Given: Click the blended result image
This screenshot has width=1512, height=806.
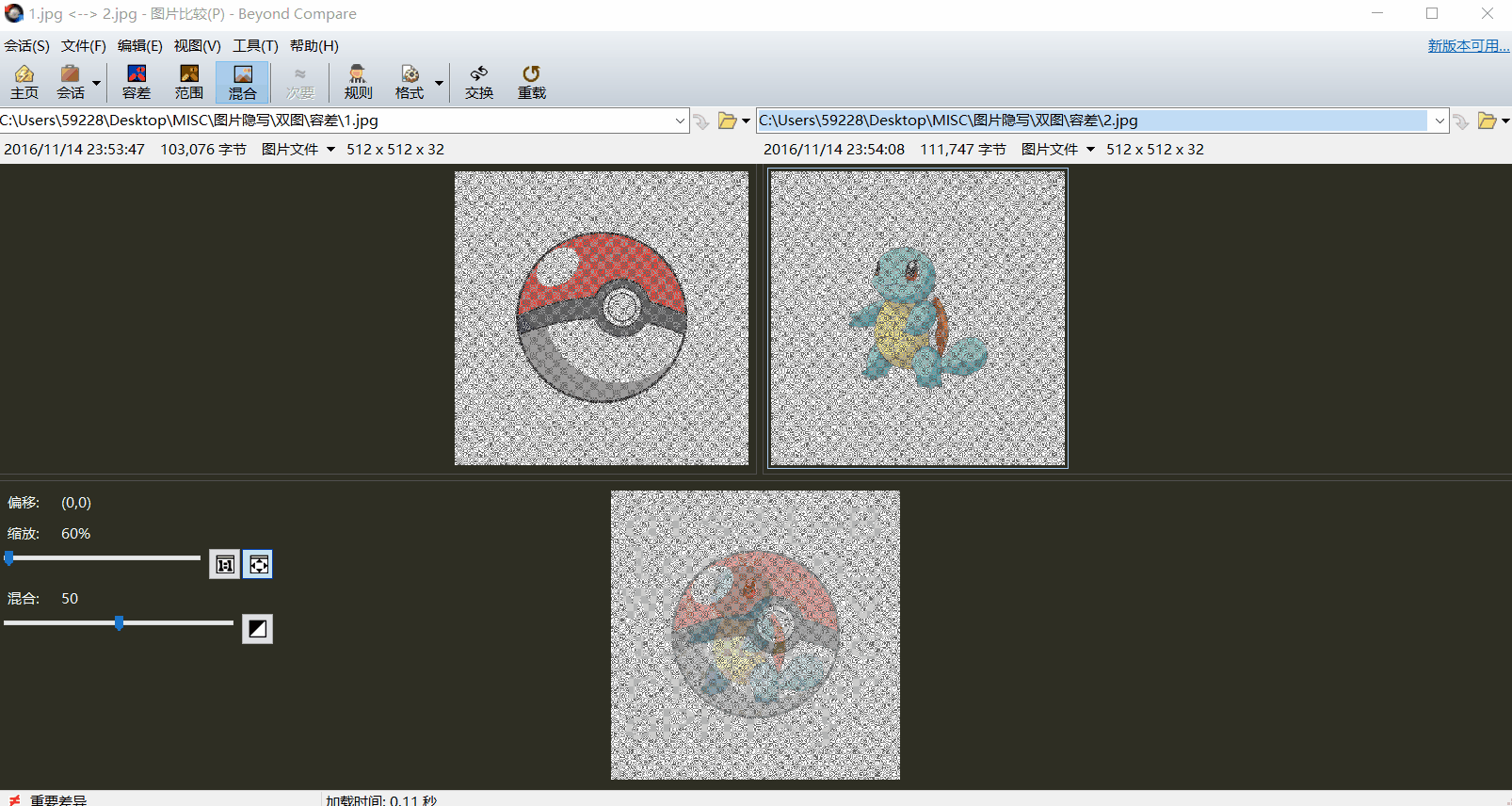Looking at the screenshot, I should click(755, 635).
